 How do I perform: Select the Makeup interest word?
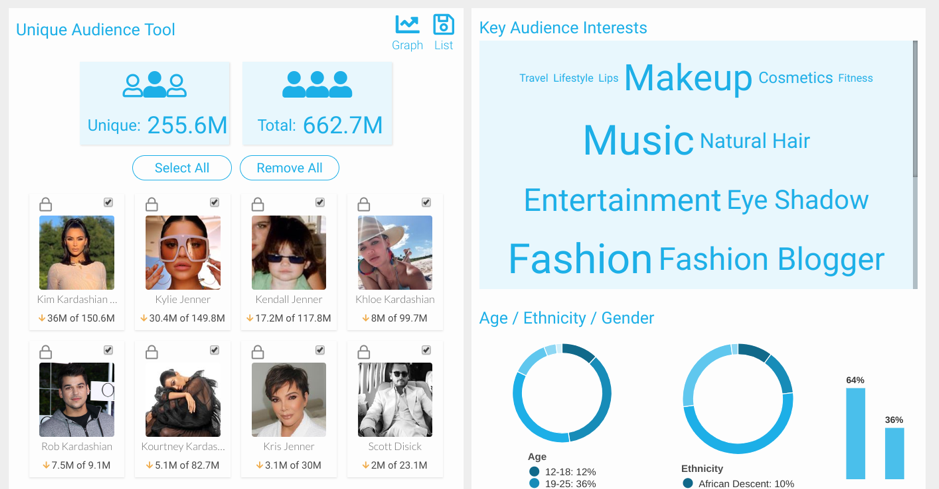pos(688,78)
